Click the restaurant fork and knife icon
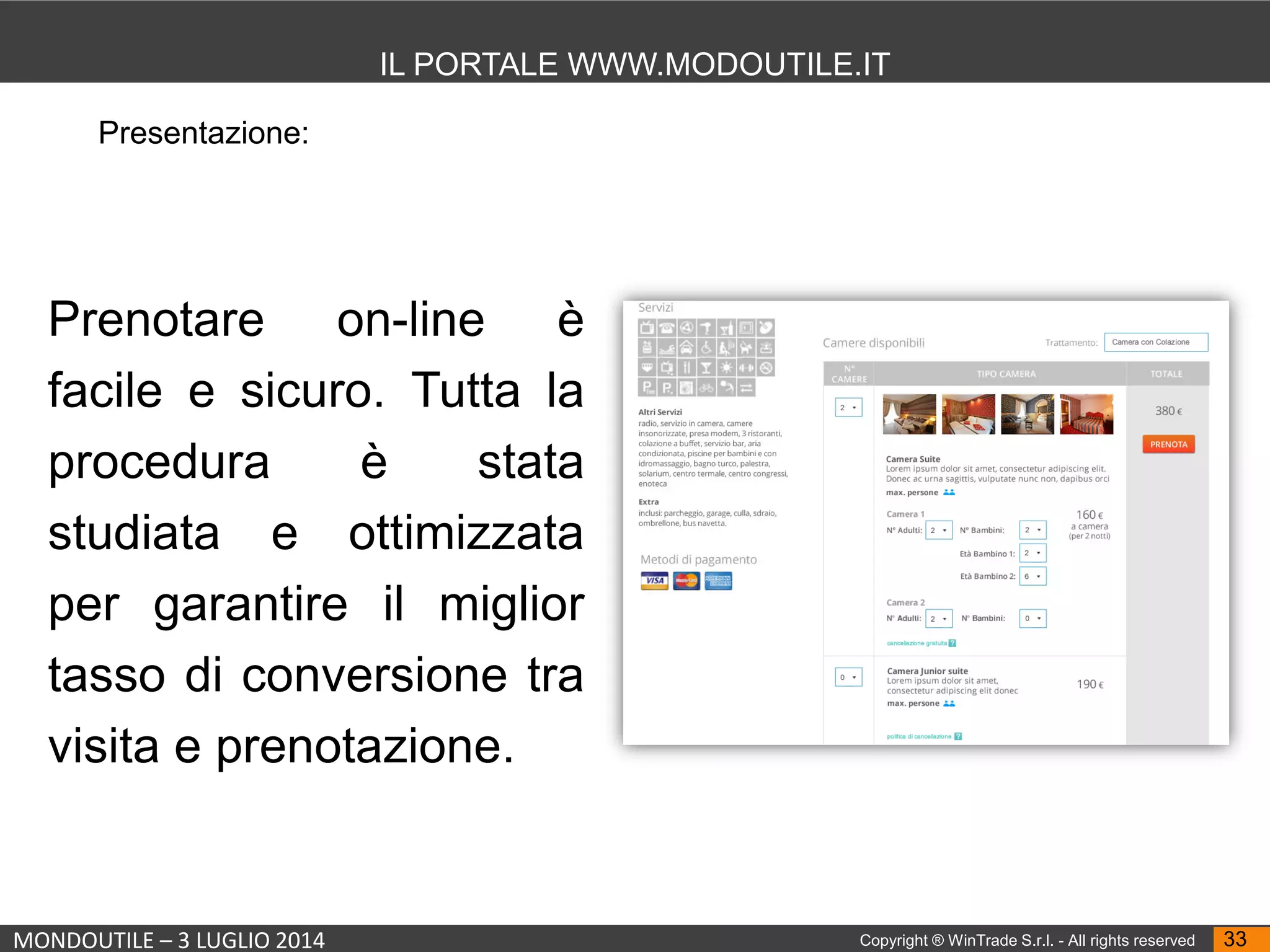Screen dimensions: 1270x952 click(x=686, y=368)
